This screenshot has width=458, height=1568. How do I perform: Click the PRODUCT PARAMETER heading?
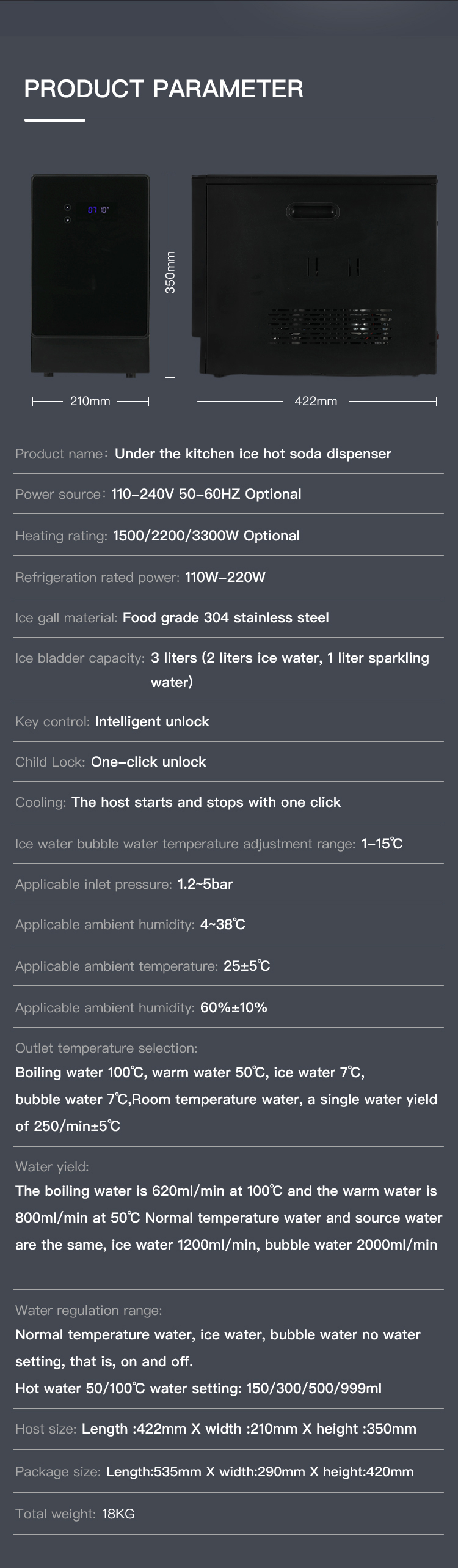coord(164,89)
